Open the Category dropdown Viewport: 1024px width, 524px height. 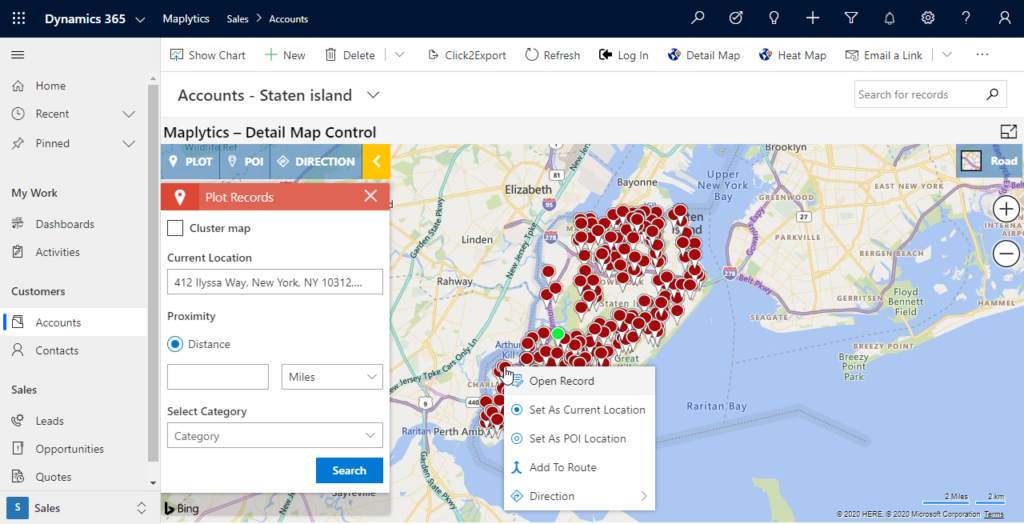tap(275, 436)
